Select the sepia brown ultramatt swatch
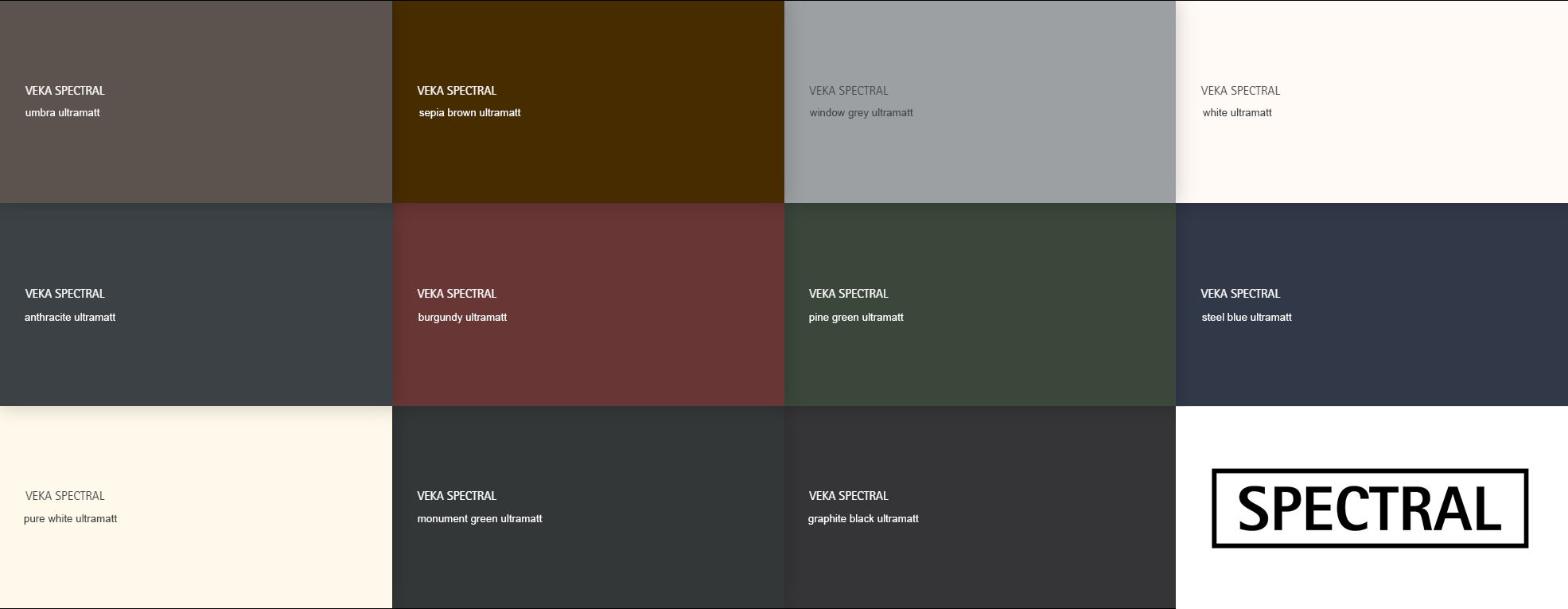This screenshot has width=1568, height=609. (588, 102)
